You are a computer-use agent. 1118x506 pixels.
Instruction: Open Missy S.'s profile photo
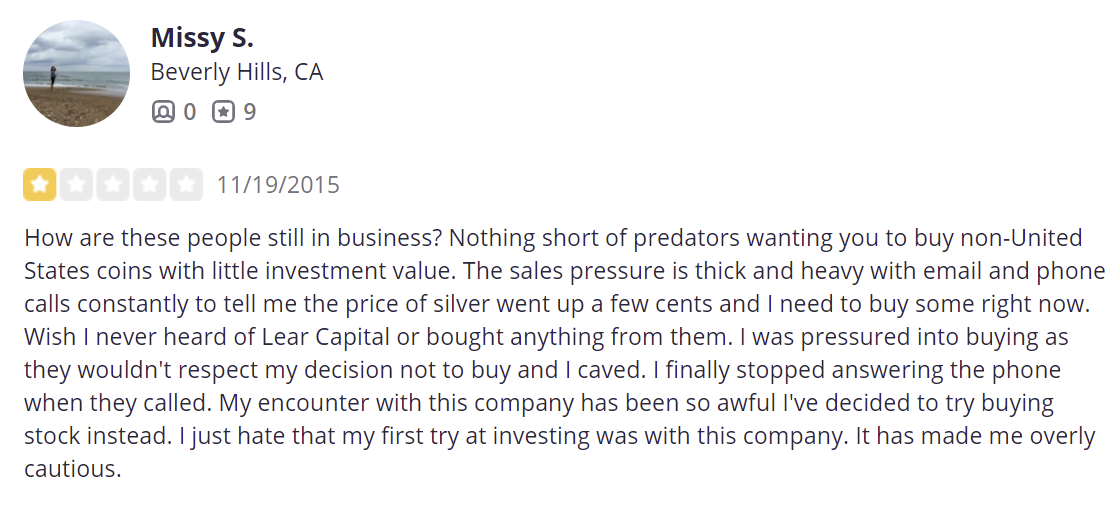[x=77, y=74]
